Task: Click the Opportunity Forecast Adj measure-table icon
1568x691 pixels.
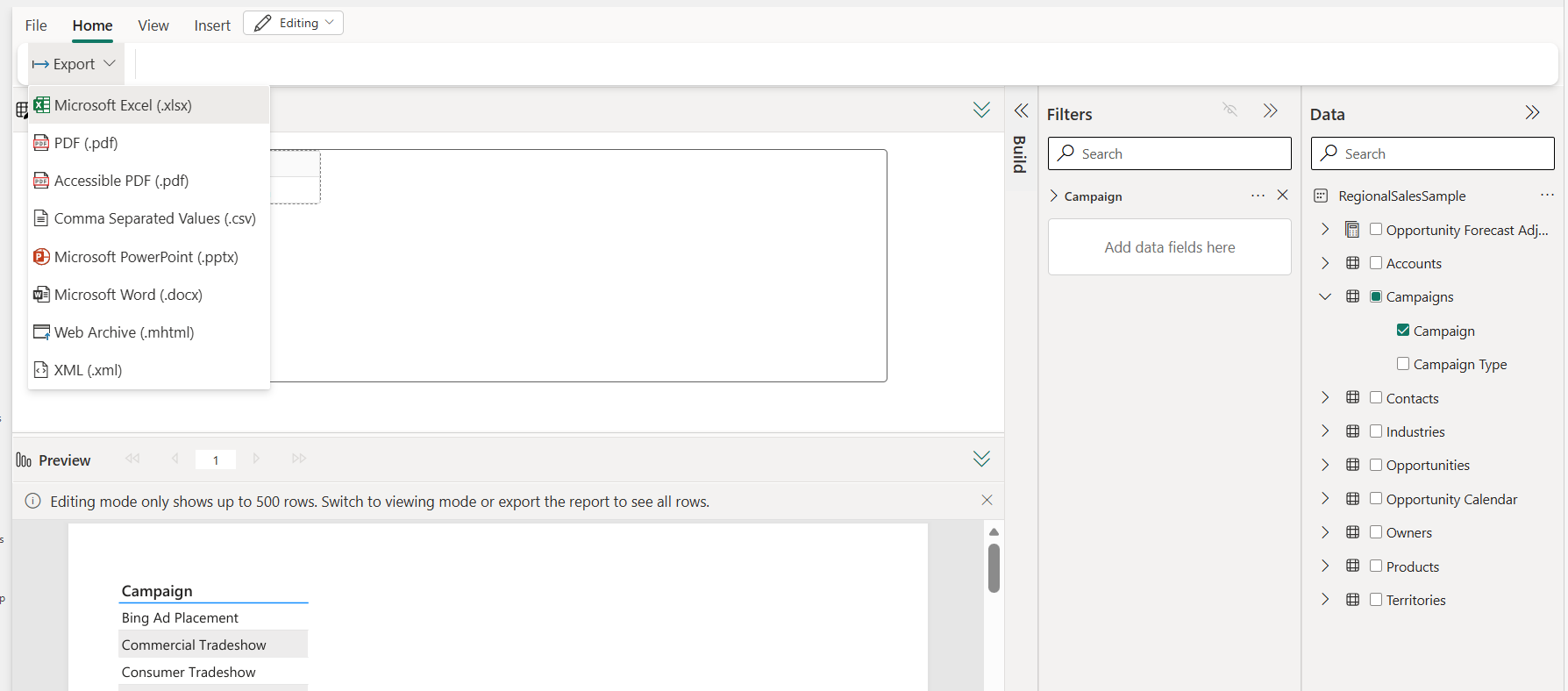Action: (1352, 230)
